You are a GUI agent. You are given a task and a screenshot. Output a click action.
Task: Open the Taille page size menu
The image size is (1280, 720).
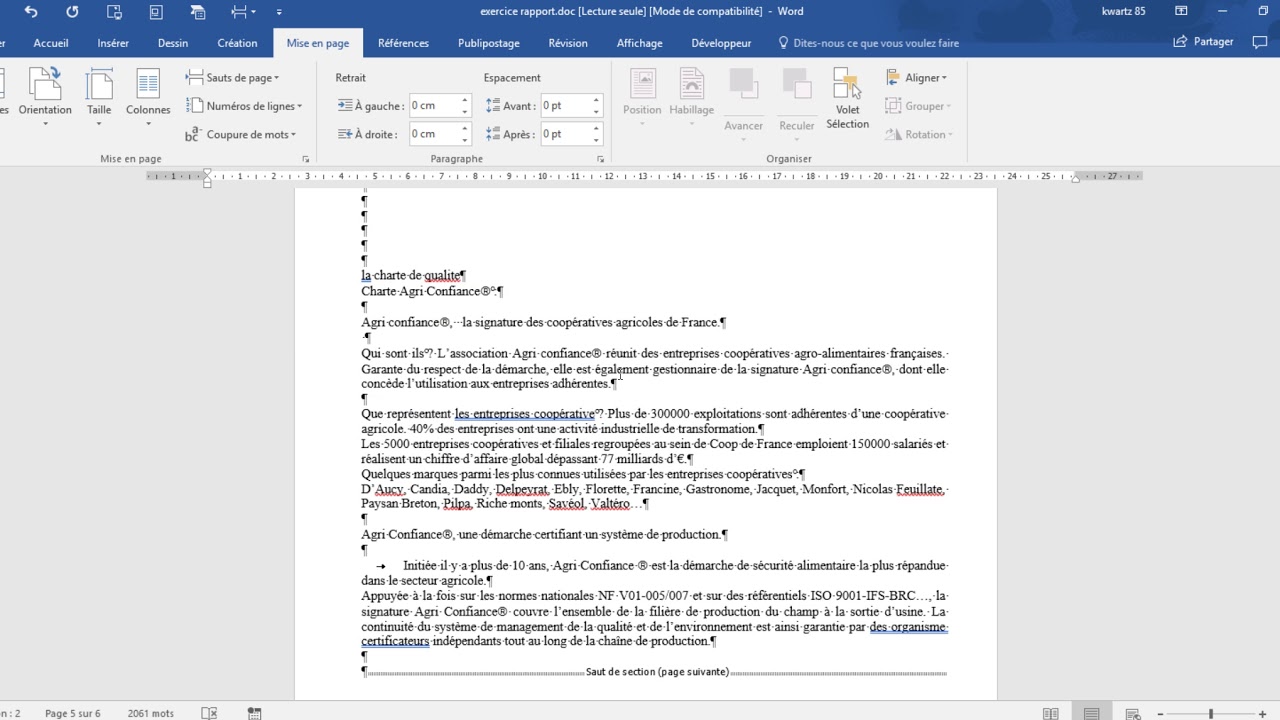(x=99, y=98)
